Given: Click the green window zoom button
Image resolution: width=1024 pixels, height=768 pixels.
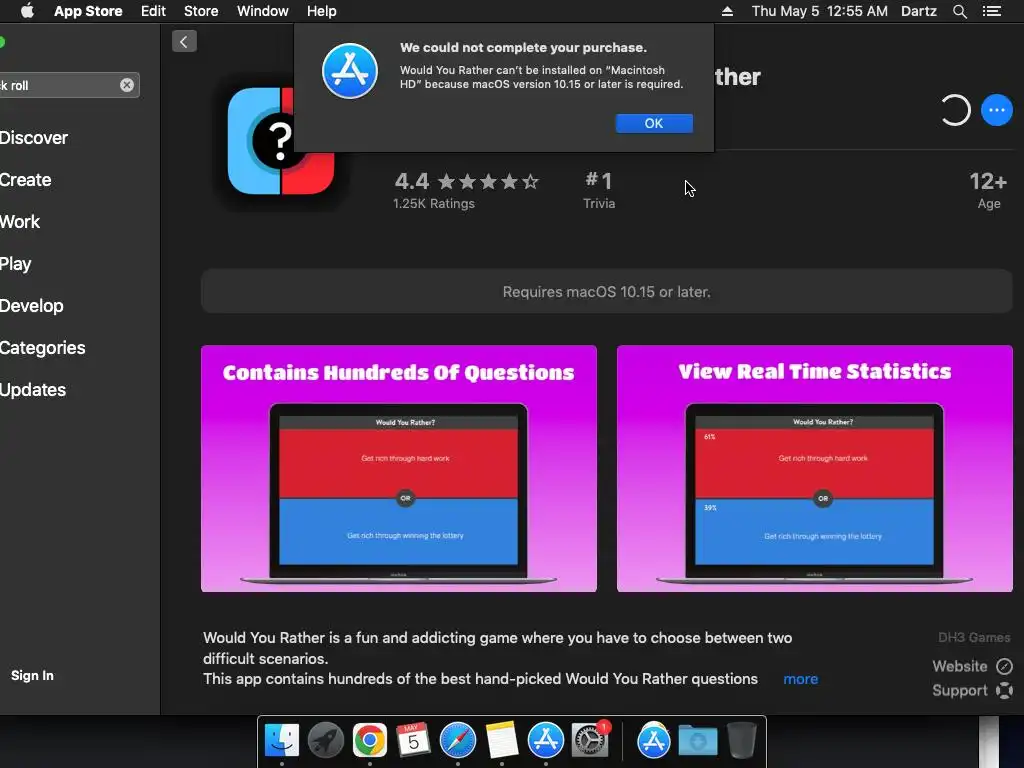Looking at the screenshot, I should click(2, 42).
